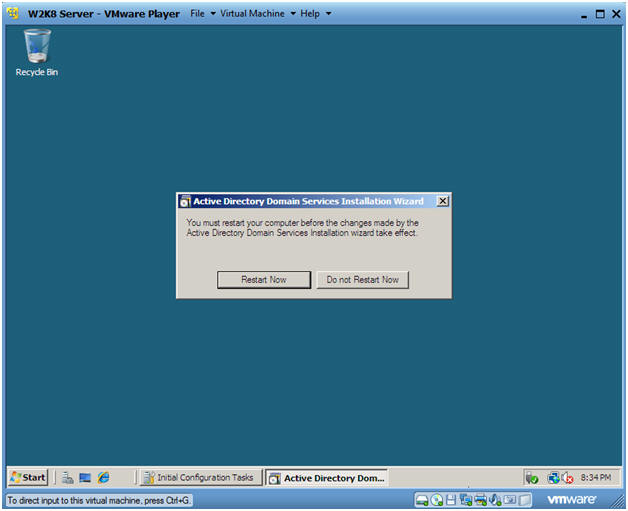The width and height of the screenshot is (628, 511).
Task: Click the muted volume tray icon
Action: pyautogui.click(x=568, y=478)
